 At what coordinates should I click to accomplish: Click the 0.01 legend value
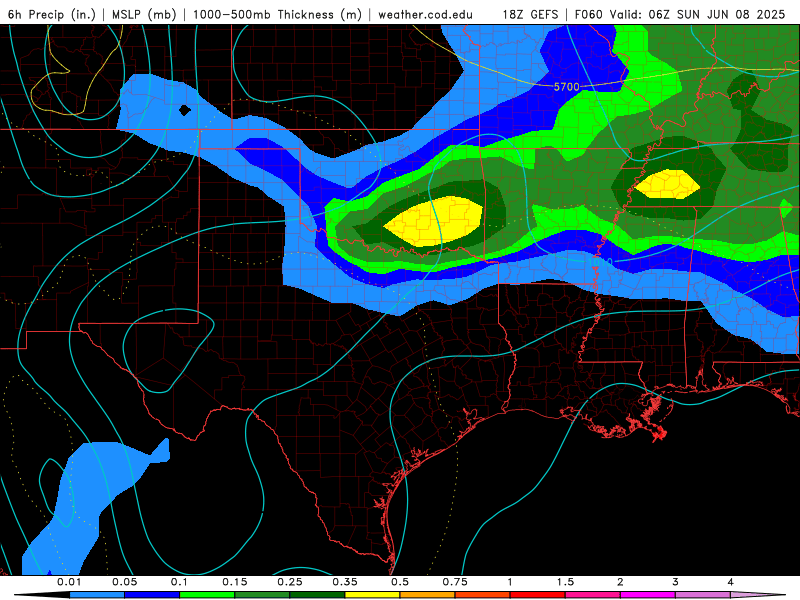click(x=69, y=582)
